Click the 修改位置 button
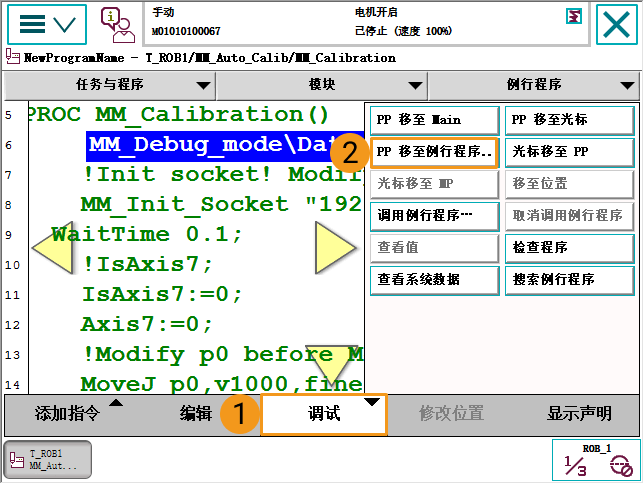 point(451,414)
